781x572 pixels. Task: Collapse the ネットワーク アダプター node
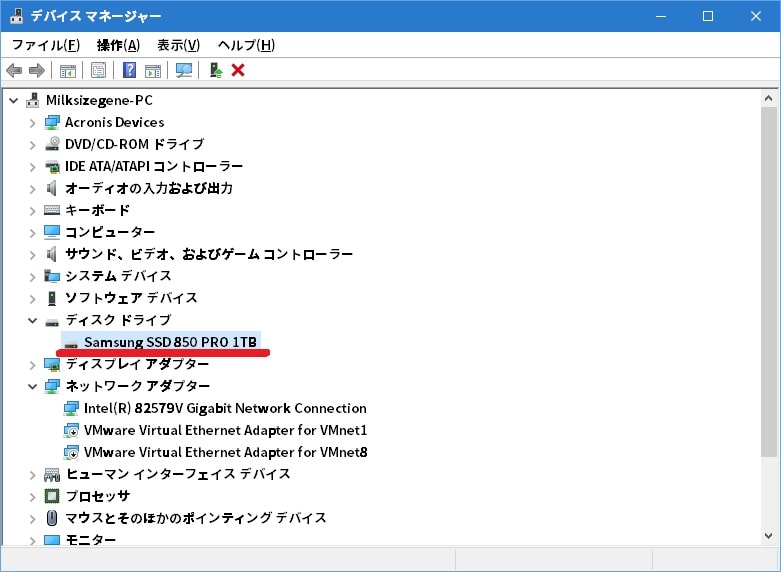coord(32,386)
